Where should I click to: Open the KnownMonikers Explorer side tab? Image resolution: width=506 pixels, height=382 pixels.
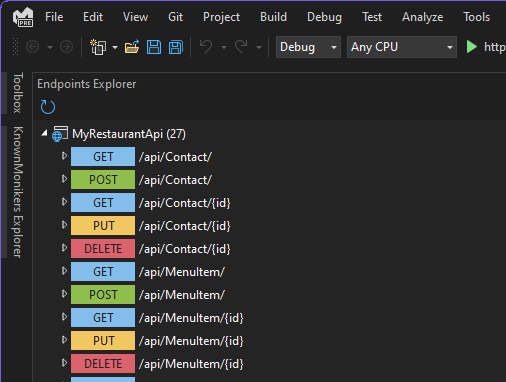pyautogui.click(x=17, y=192)
